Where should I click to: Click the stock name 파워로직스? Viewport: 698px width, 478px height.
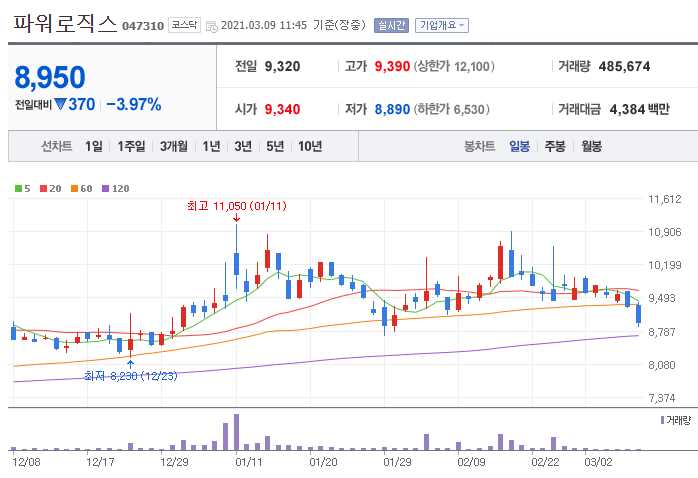pyautogui.click(x=65, y=24)
